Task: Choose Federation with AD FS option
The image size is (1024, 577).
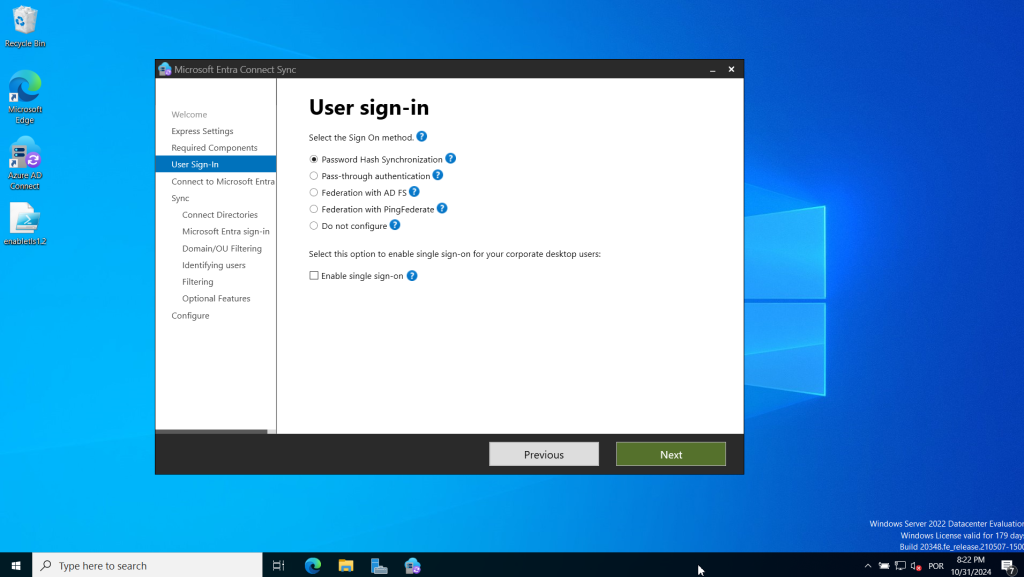Action: tap(313, 193)
